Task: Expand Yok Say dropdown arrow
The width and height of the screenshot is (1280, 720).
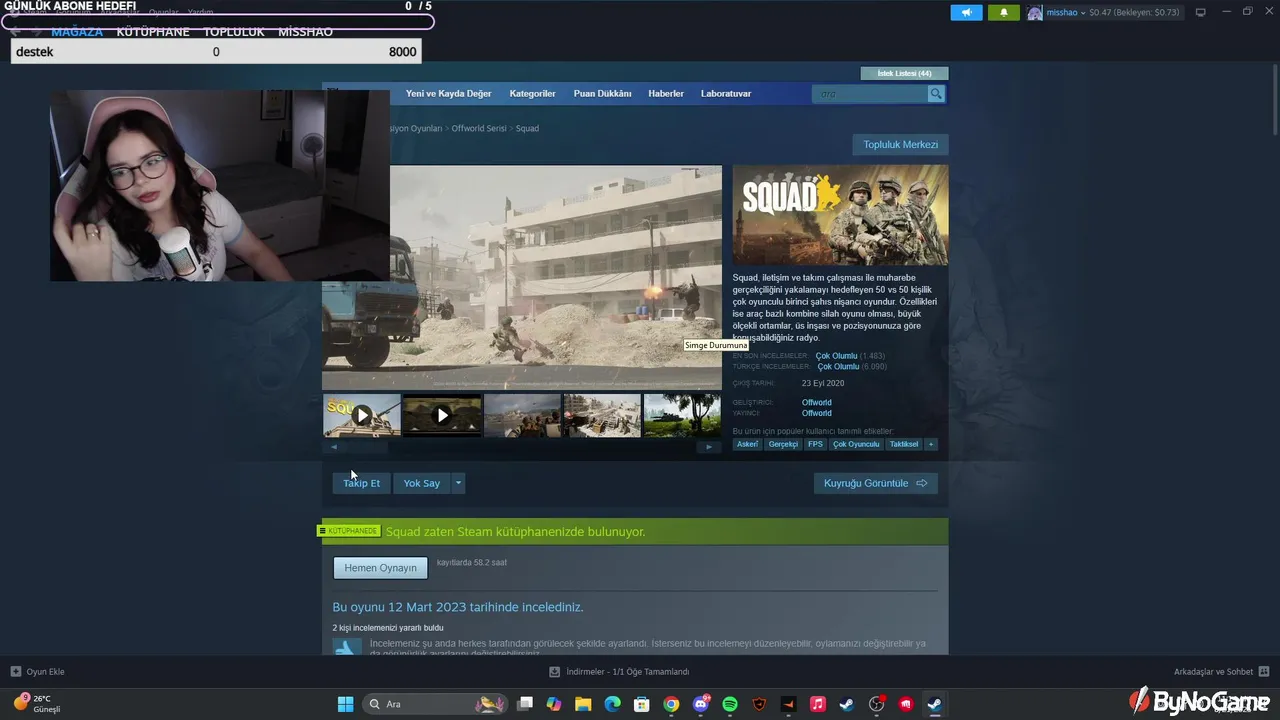Action: [x=458, y=483]
